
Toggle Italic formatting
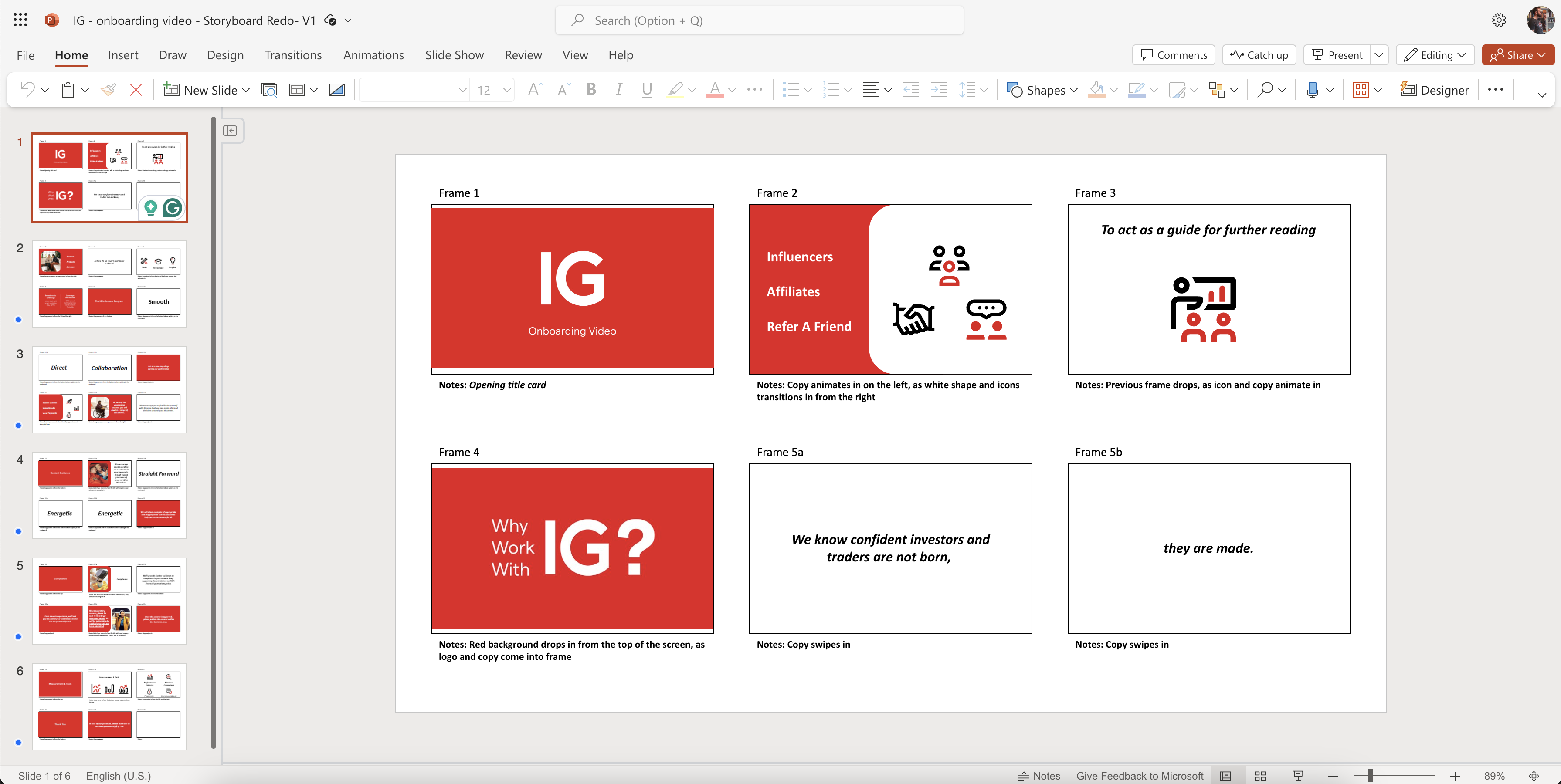click(x=618, y=90)
